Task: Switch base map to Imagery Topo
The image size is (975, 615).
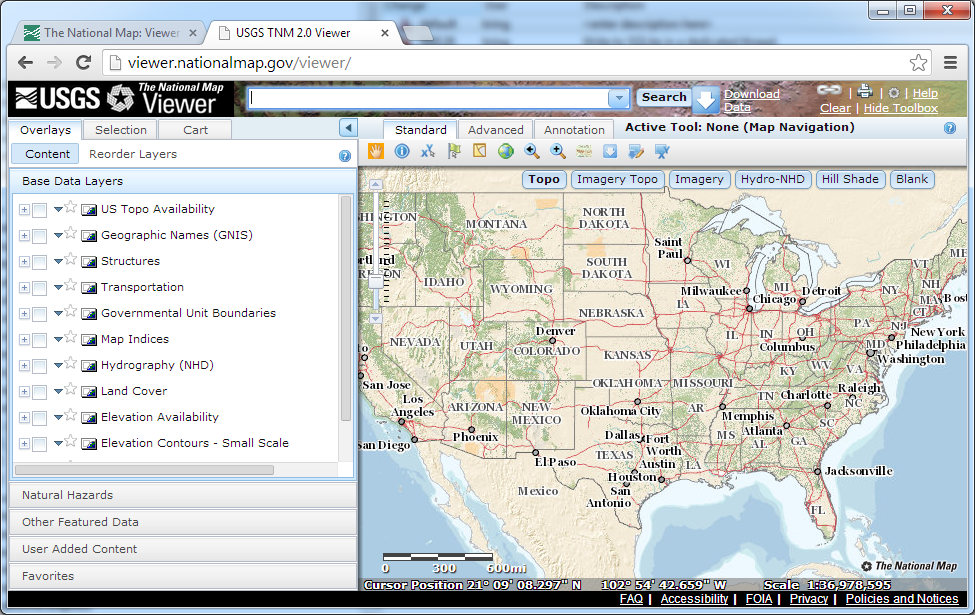Action: 617,179
